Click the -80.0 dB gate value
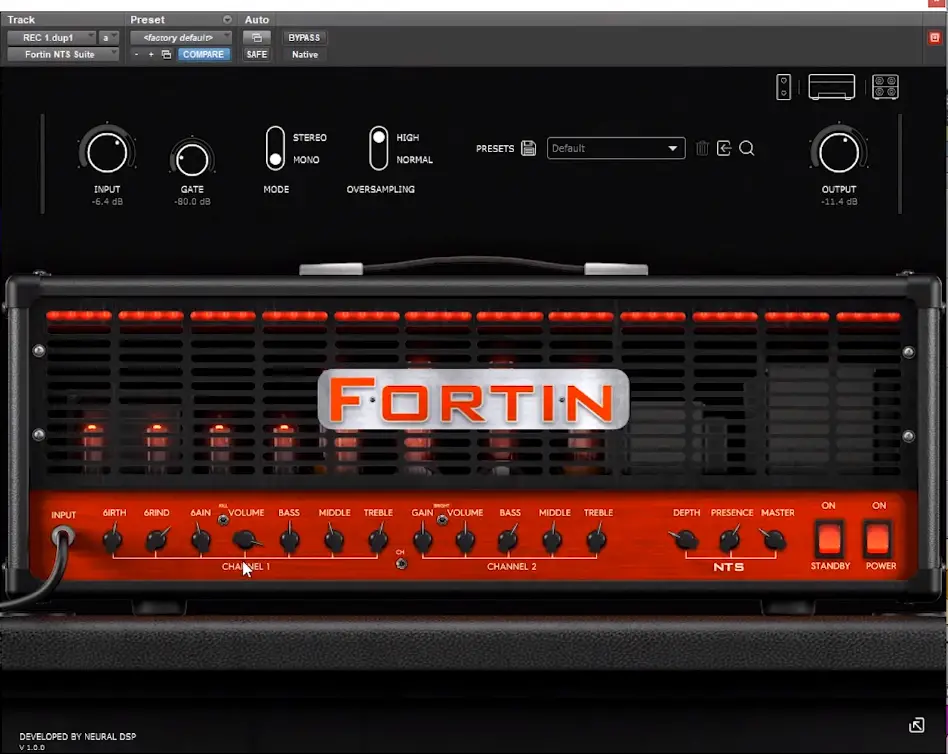 pos(192,202)
